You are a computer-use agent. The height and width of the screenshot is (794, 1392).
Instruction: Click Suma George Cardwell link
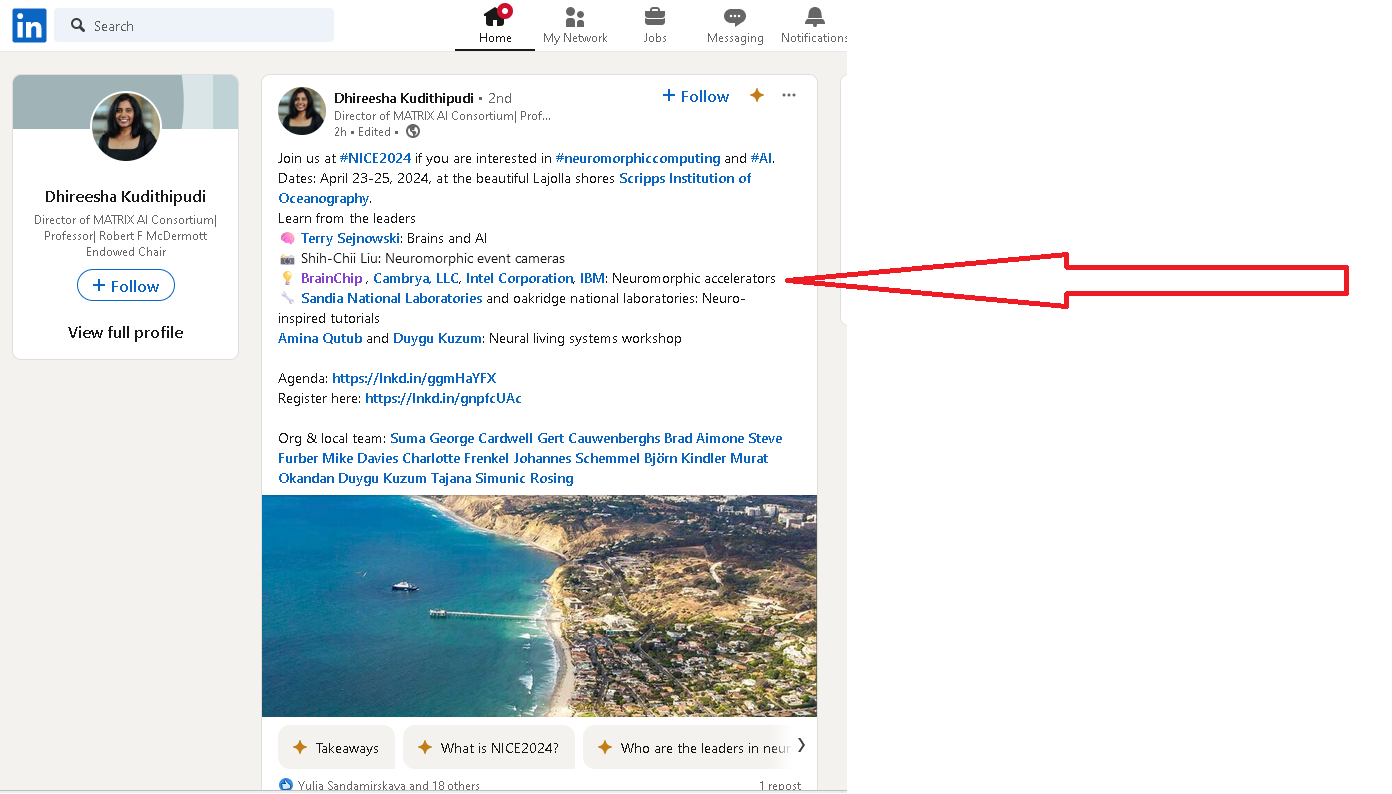(461, 438)
